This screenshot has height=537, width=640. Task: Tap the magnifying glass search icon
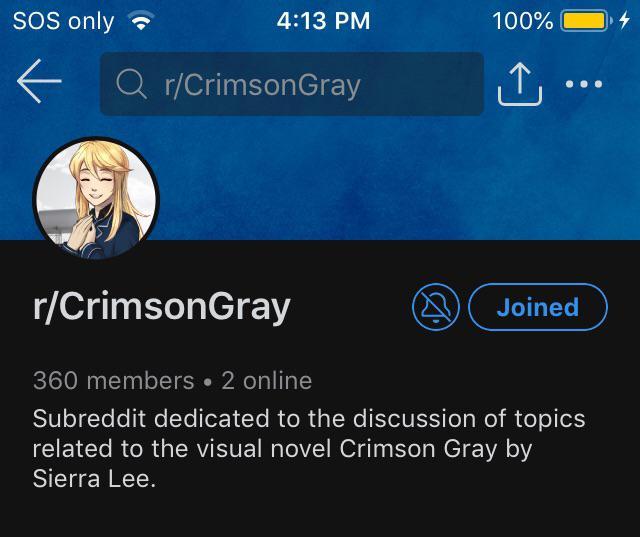click(131, 84)
